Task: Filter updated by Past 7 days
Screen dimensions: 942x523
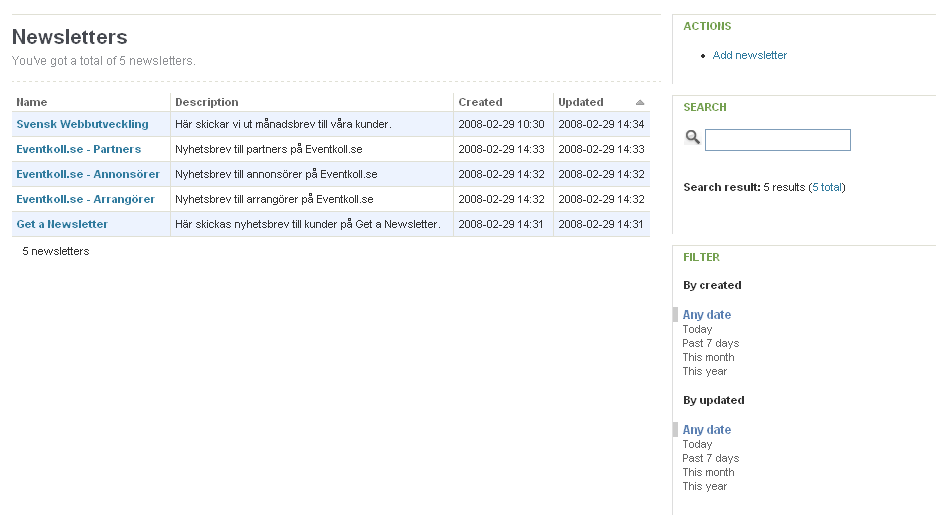Action: point(711,458)
